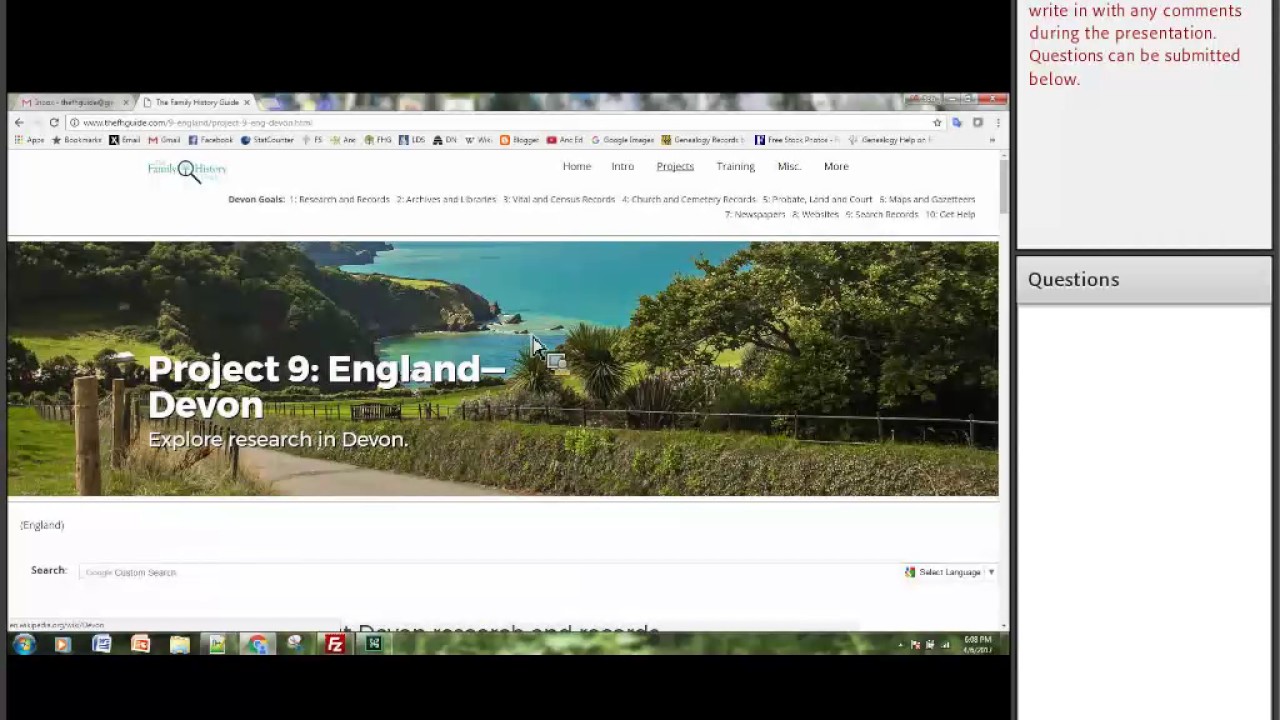Go to goal 8: Websites

(x=816, y=214)
